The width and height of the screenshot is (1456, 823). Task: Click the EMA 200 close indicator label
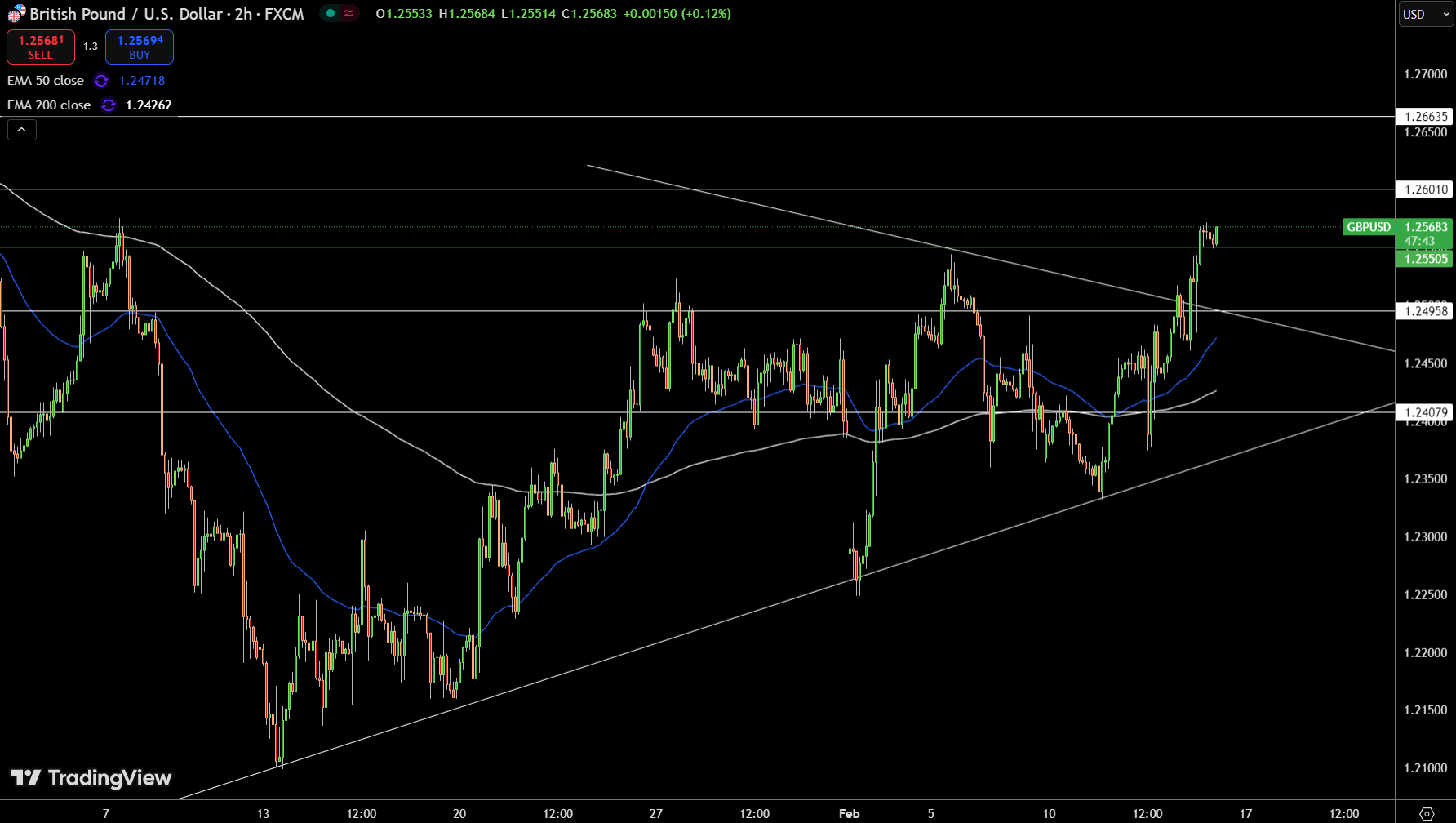pos(49,105)
